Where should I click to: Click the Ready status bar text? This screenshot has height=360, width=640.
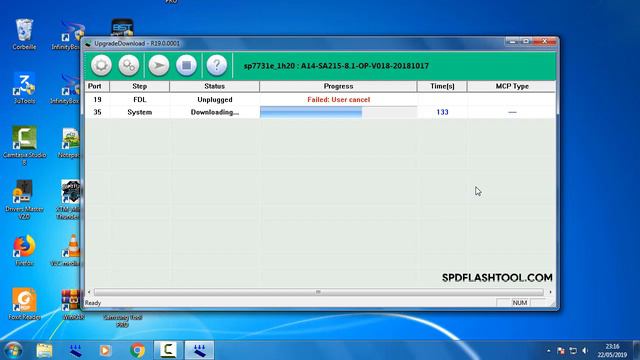click(93, 303)
